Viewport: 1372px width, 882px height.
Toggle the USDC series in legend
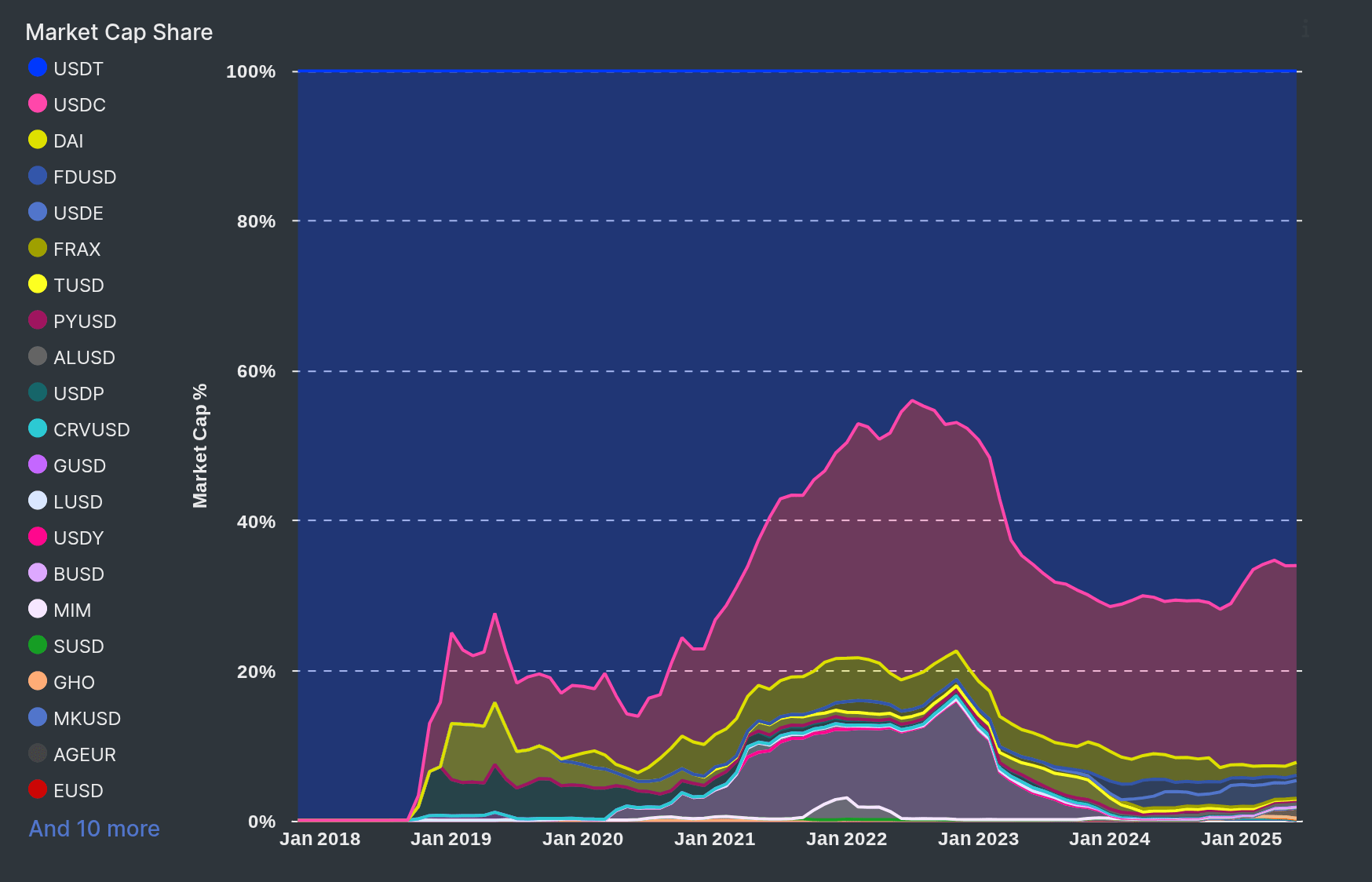point(38,104)
